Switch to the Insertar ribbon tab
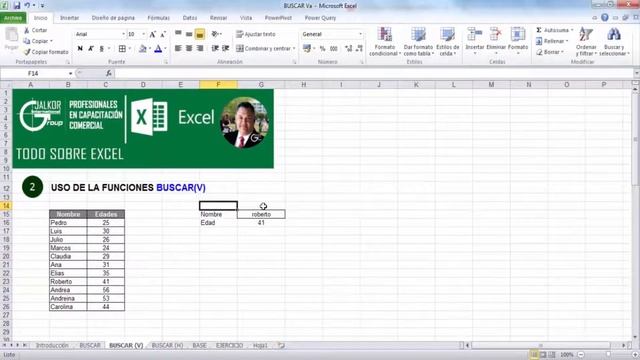This screenshot has height=360, width=640. pos(69,18)
